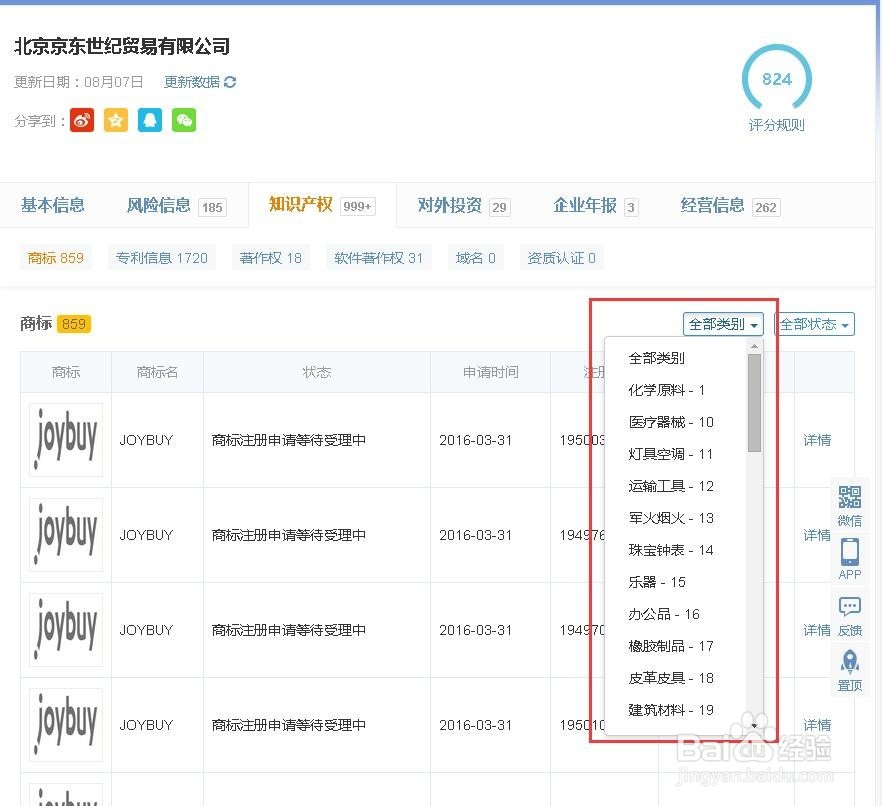The height and width of the screenshot is (806, 882).
Task: Select the 著作权 18 sub-tab
Action: click(x=271, y=258)
